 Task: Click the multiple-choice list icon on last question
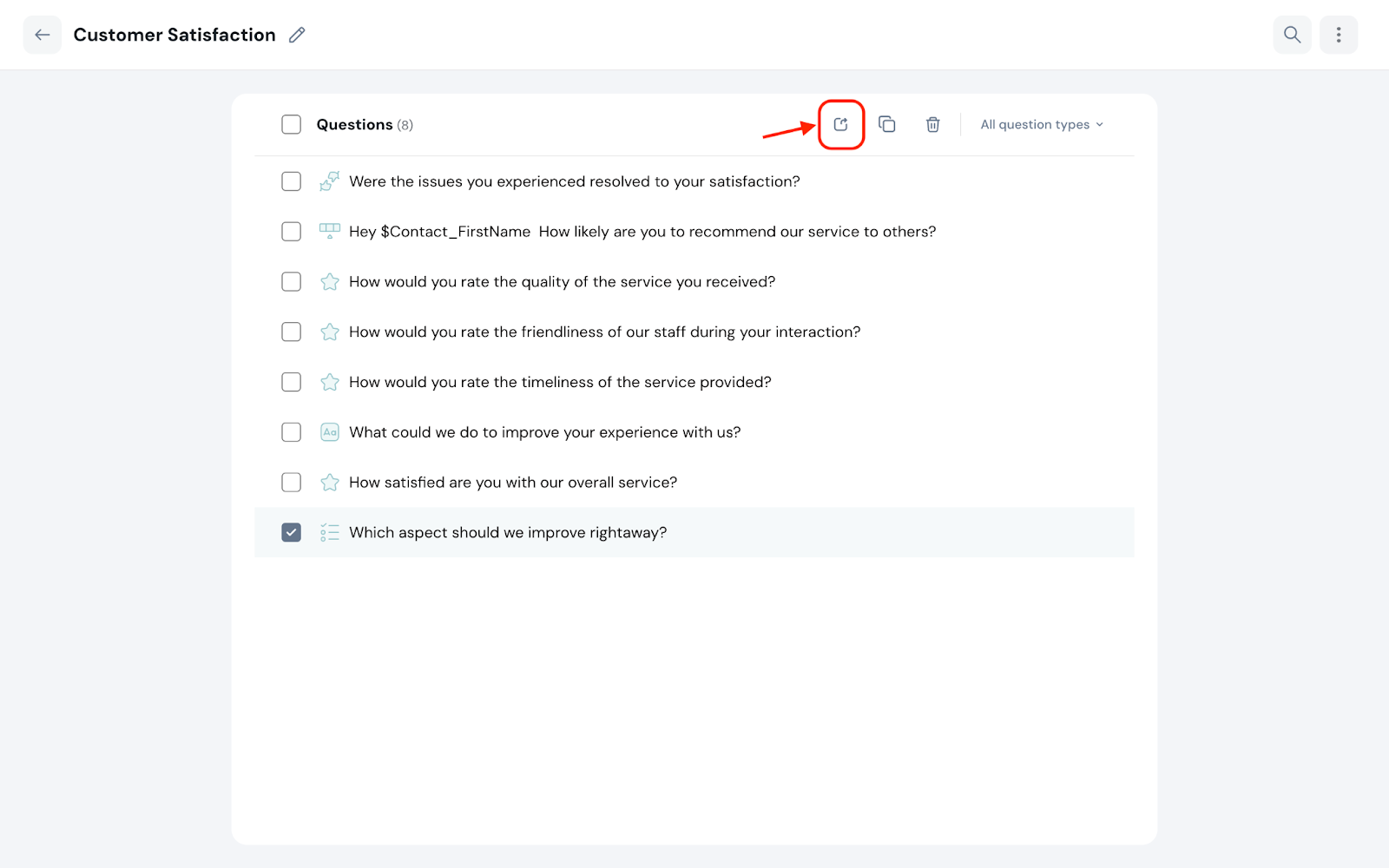(x=330, y=533)
